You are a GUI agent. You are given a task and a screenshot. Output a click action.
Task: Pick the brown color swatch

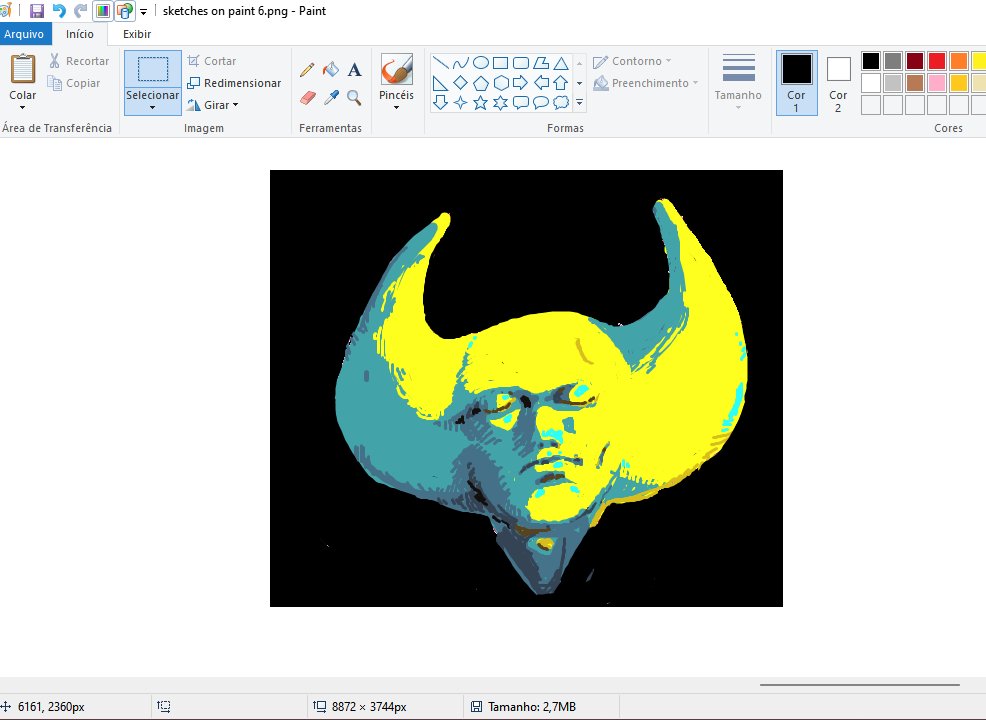coord(915,83)
